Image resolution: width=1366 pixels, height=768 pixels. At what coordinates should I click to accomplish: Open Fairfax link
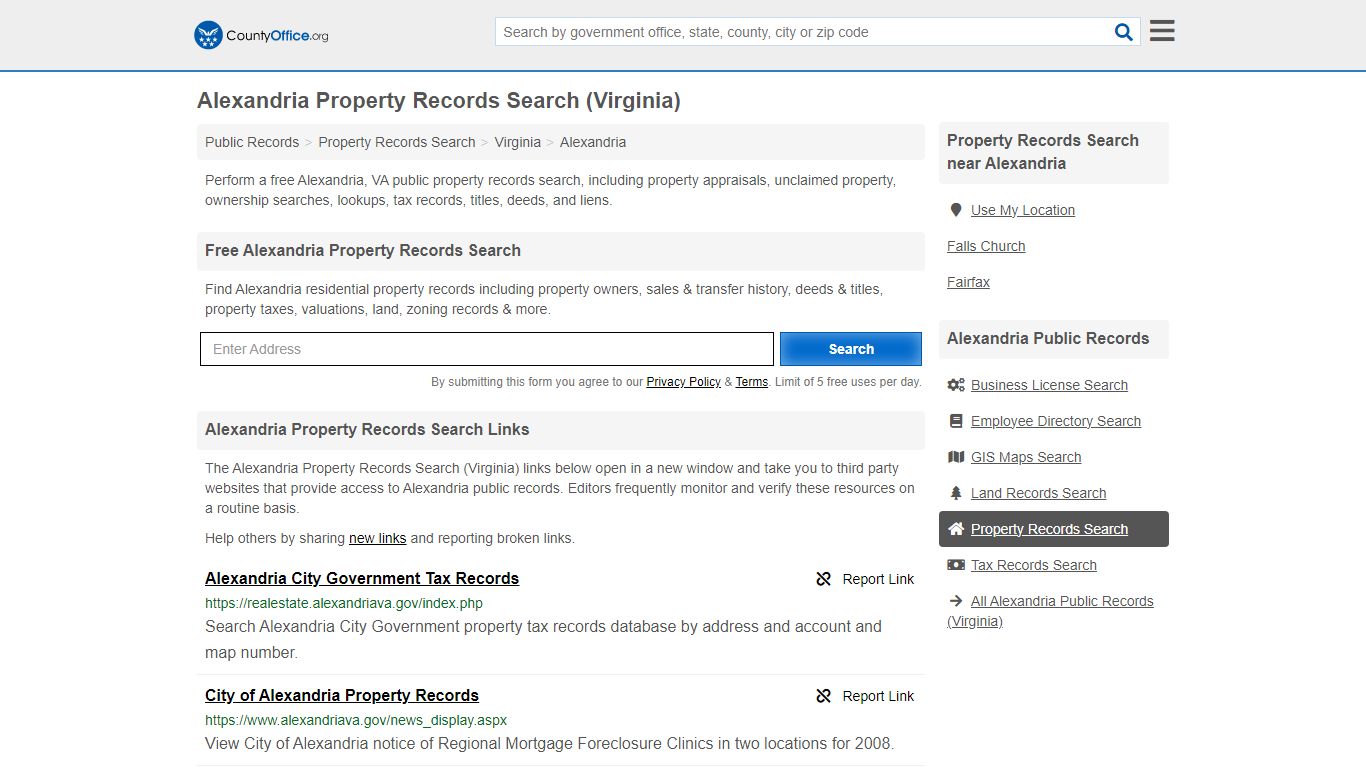968,282
